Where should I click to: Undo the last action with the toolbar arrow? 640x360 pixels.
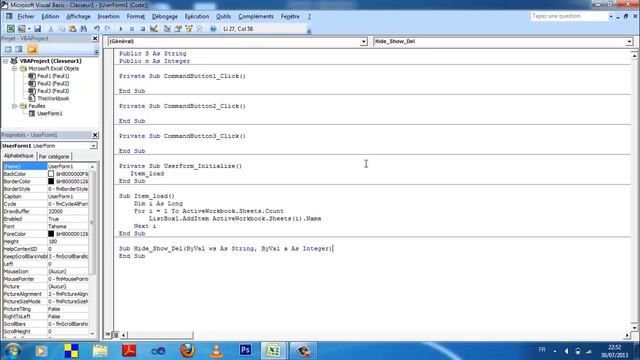pos(97,29)
